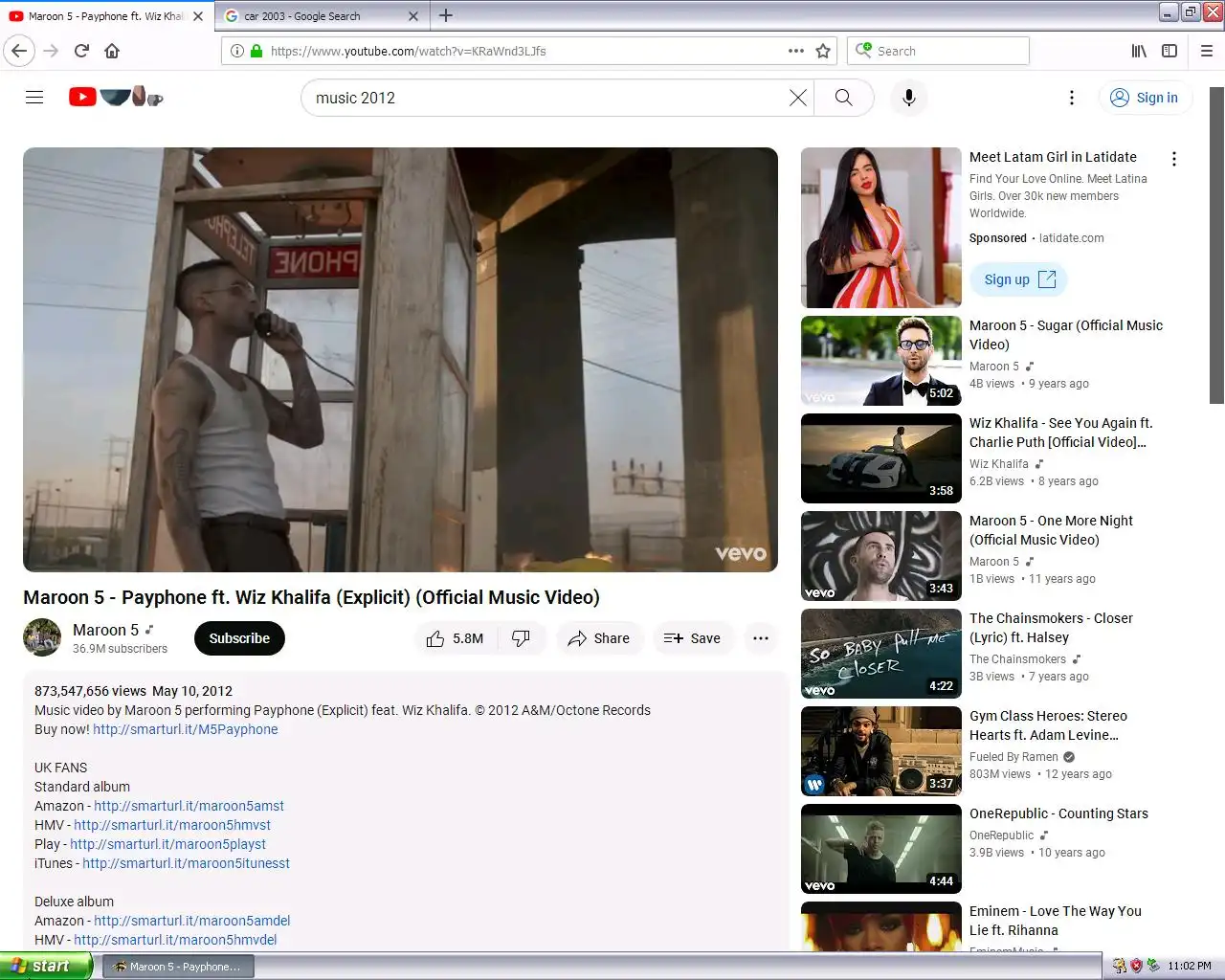1225x980 pixels.
Task: Open the Maroon 5 Sugar video thumbnail
Action: click(881, 361)
